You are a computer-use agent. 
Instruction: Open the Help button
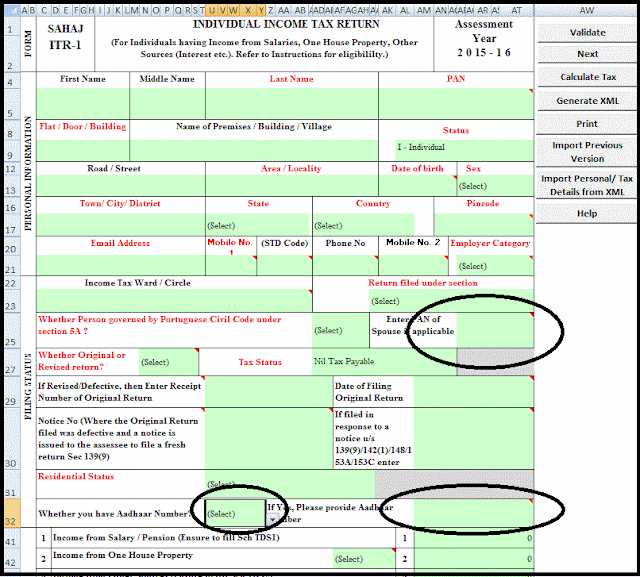[587, 213]
